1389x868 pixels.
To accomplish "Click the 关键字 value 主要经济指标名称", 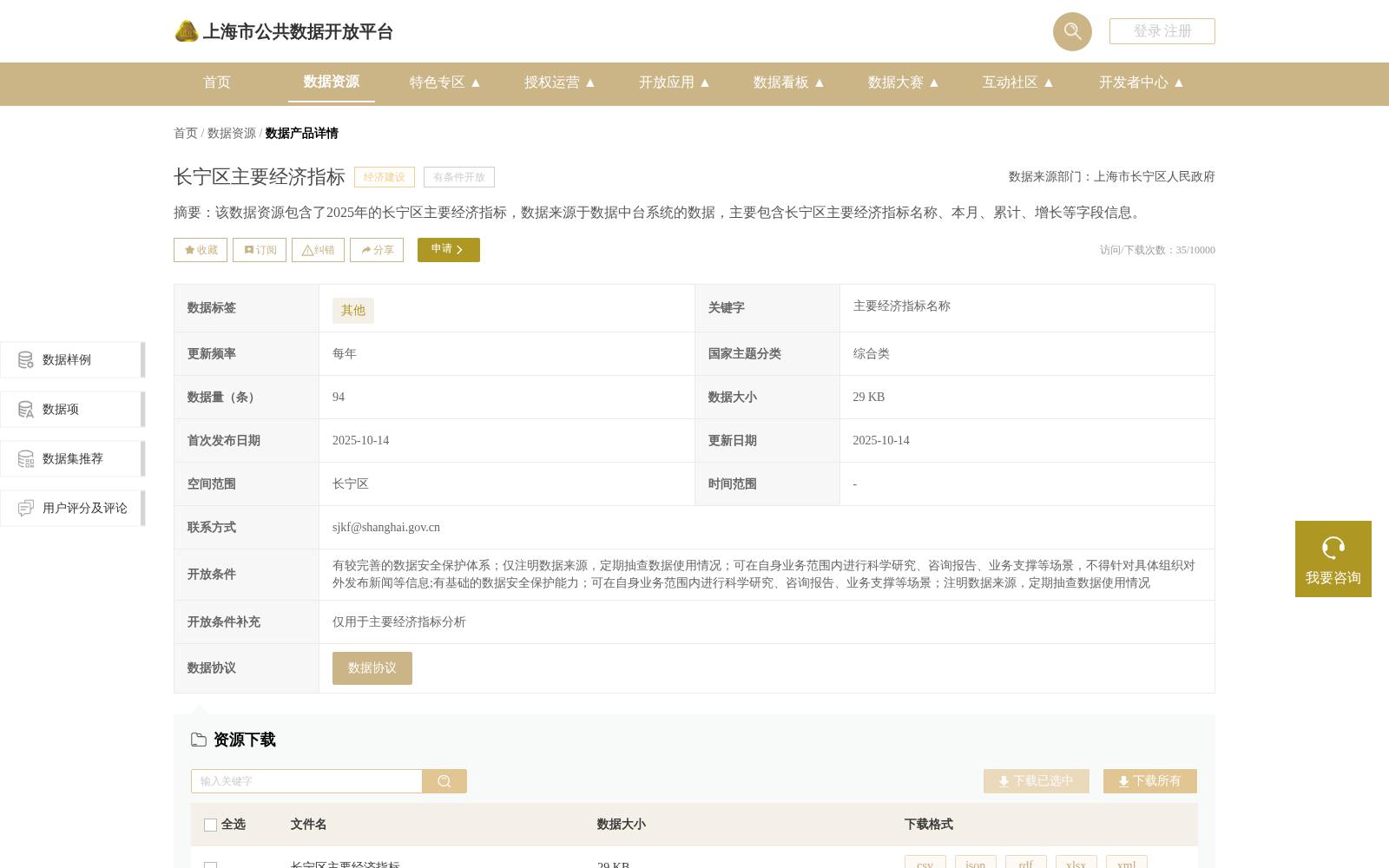I will [x=902, y=306].
